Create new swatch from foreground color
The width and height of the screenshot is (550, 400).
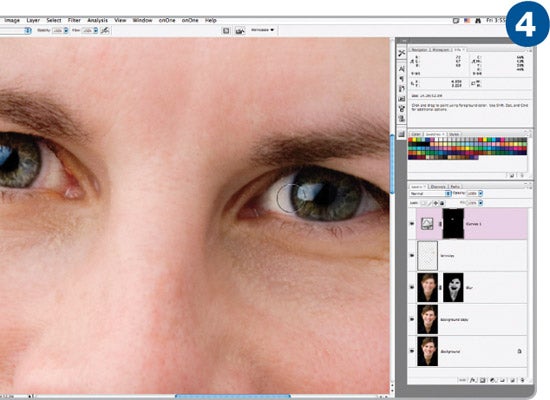[x=512, y=175]
